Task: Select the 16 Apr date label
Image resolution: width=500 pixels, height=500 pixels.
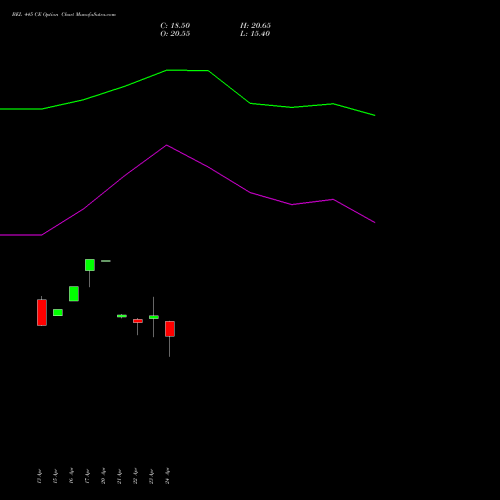Action: pos(71,476)
